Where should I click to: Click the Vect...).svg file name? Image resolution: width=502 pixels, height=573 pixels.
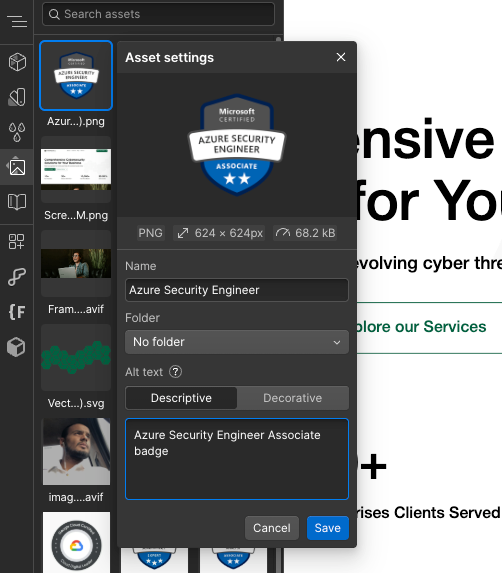(x=76, y=403)
